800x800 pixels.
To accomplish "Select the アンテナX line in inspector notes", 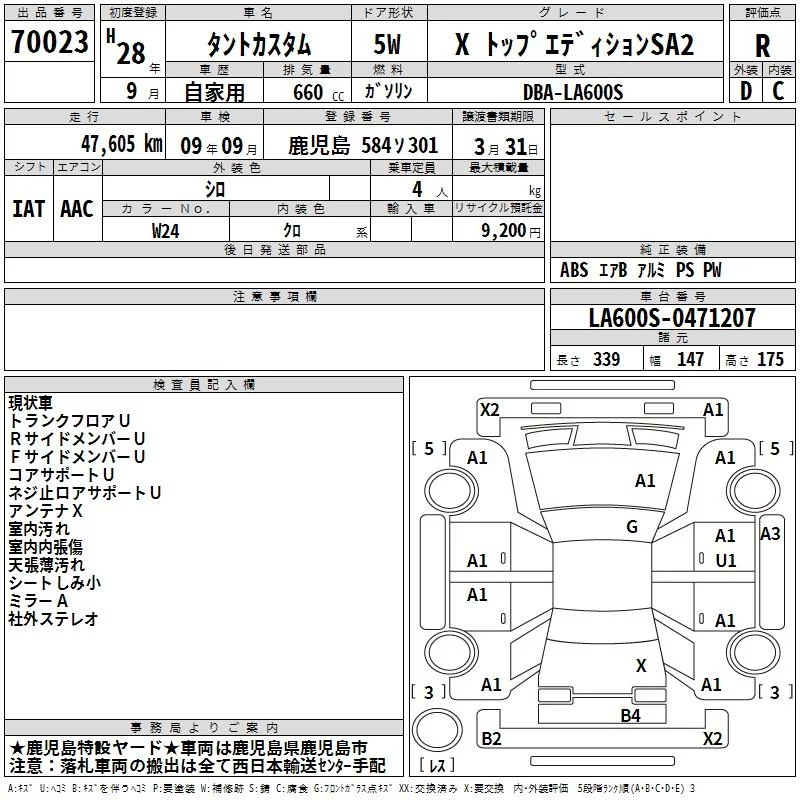I will point(46,510).
